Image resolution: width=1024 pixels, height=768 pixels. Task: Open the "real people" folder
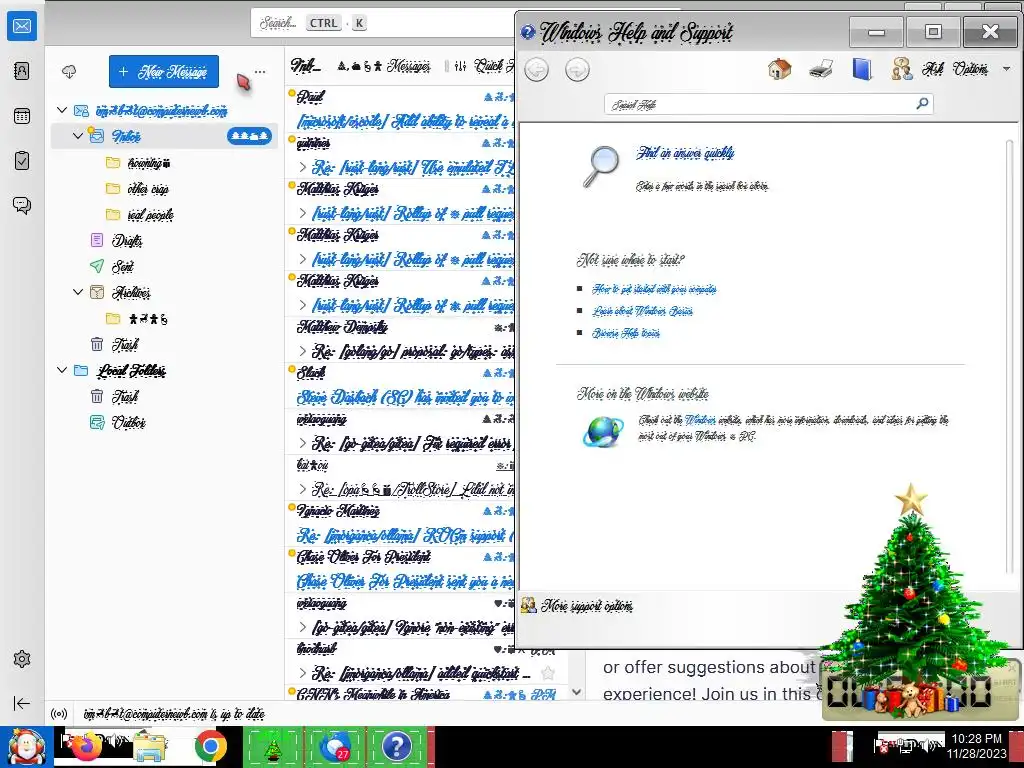pyautogui.click(x=150, y=214)
